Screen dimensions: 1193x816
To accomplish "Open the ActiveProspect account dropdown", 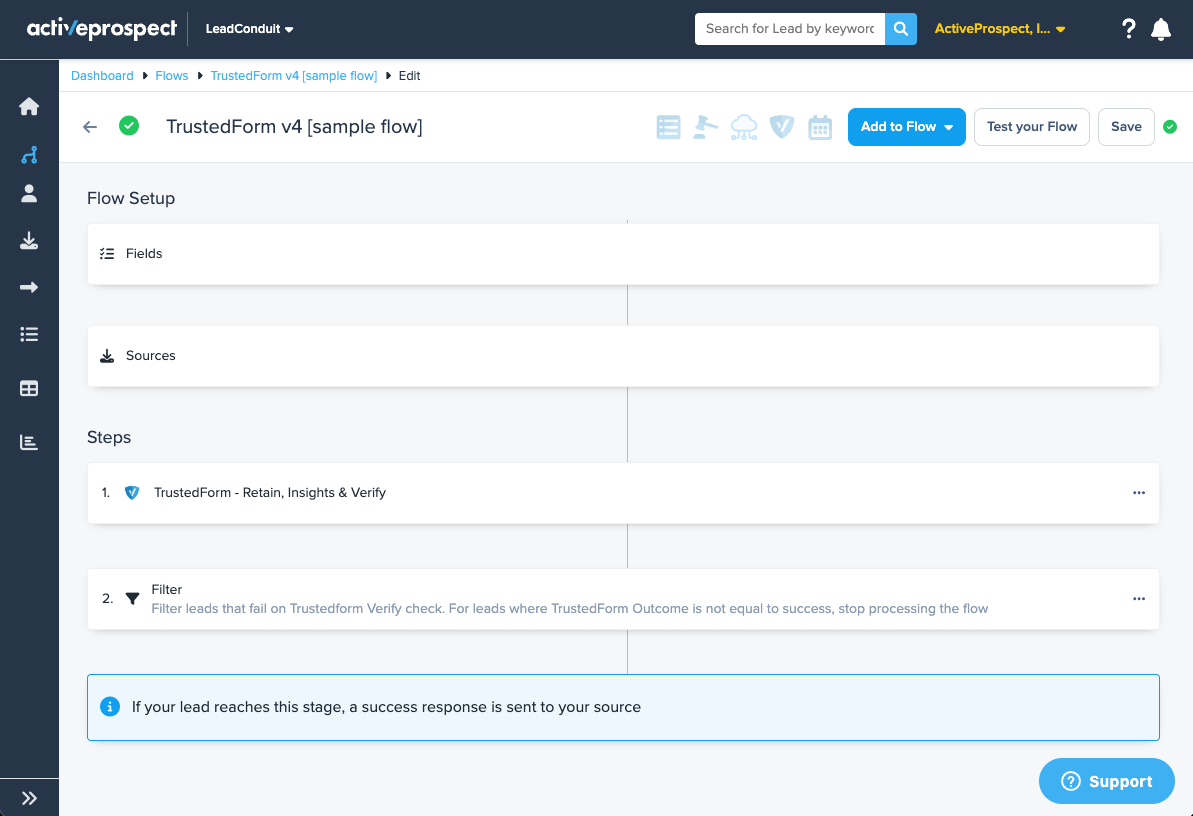I will click(1000, 29).
